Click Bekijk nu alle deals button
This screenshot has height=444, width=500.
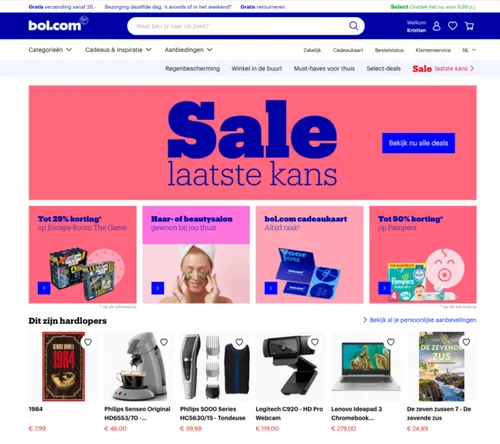pyautogui.click(x=418, y=143)
